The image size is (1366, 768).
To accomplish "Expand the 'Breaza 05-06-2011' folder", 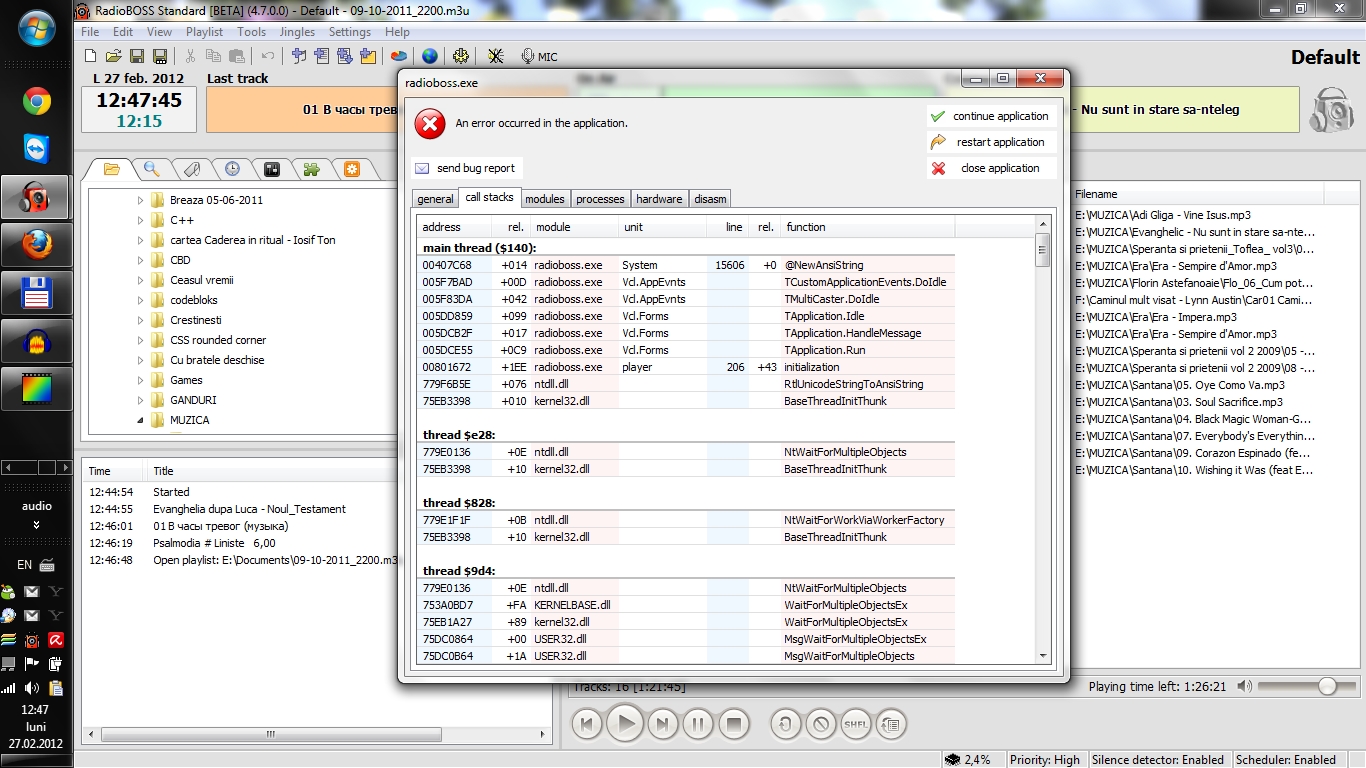I will point(141,200).
